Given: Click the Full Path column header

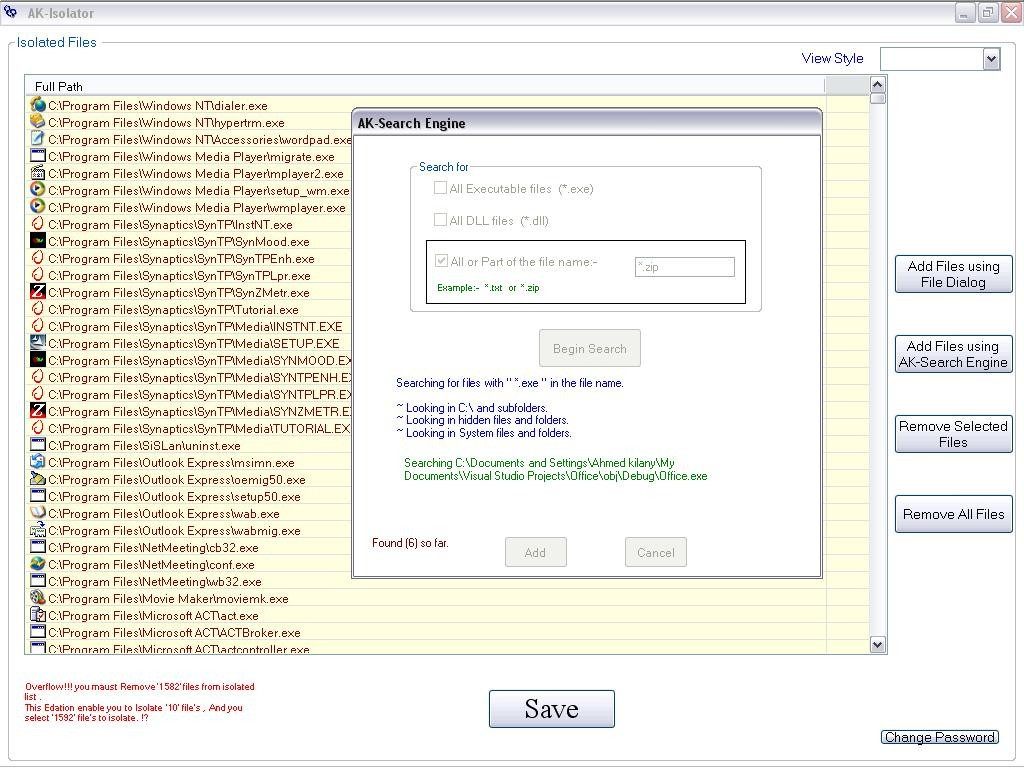Looking at the screenshot, I should click(424, 86).
